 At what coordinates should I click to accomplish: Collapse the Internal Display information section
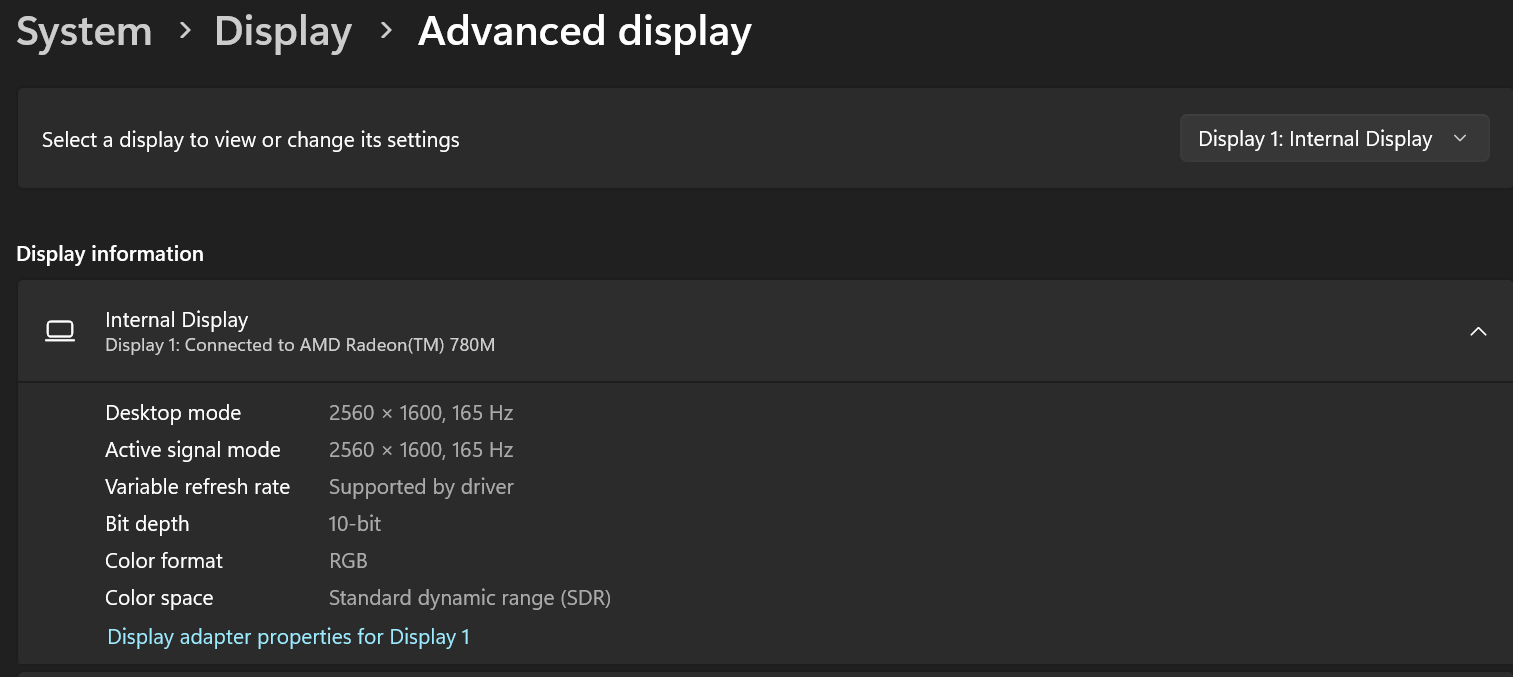1478,331
